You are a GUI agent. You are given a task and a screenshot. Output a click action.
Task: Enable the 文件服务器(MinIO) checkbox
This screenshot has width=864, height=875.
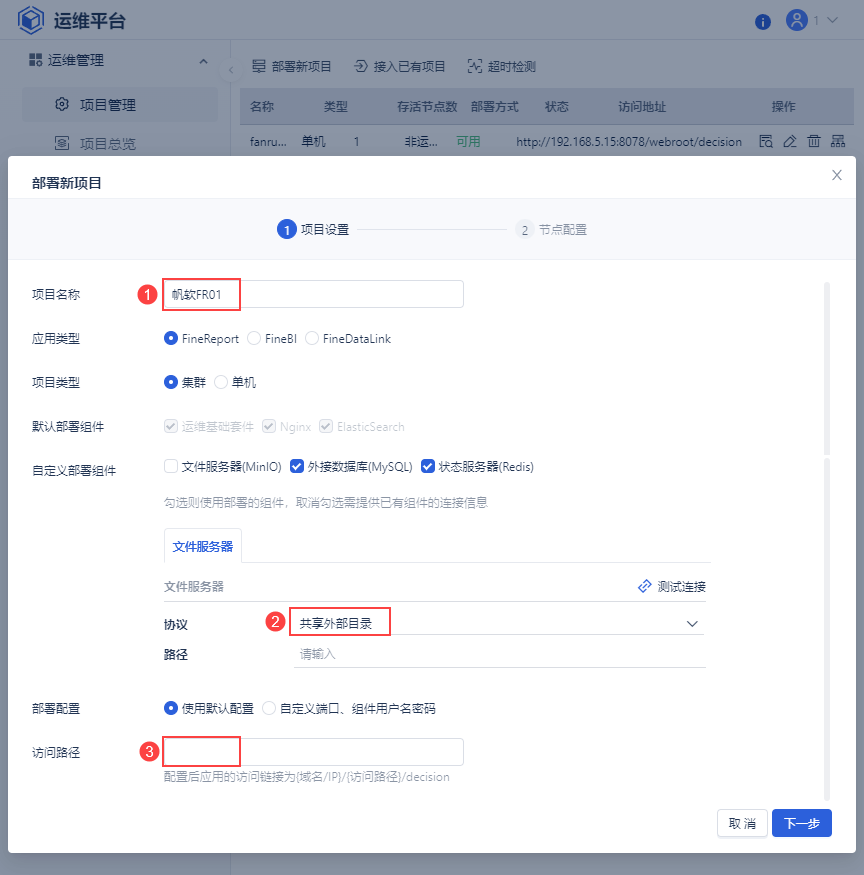click(169, 465)
